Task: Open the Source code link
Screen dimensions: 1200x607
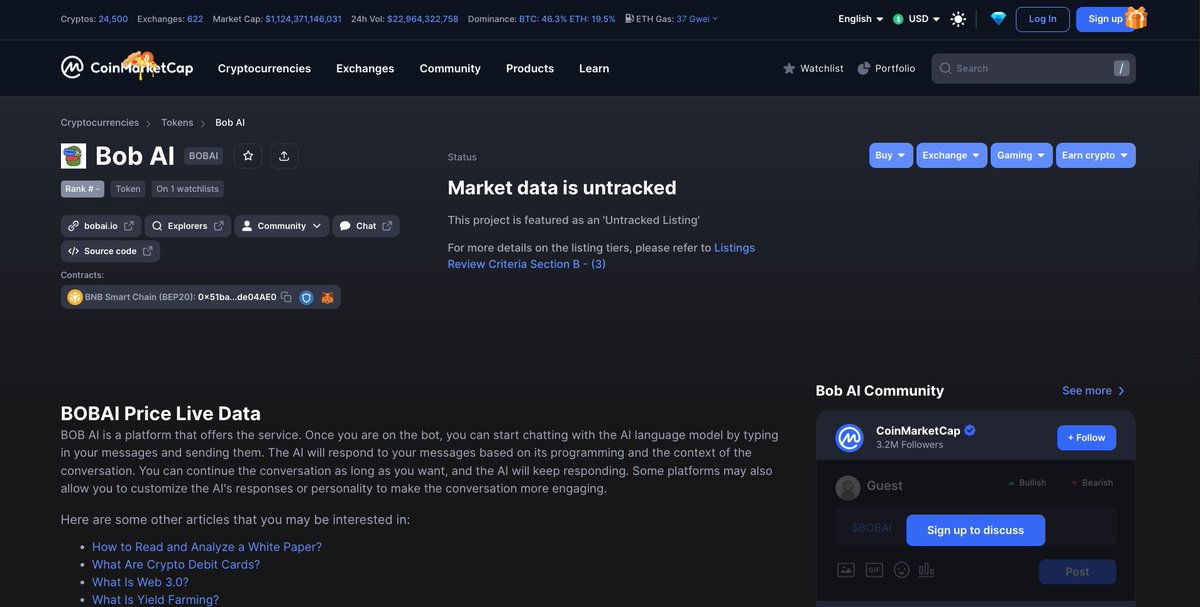Action: [110, 251]
